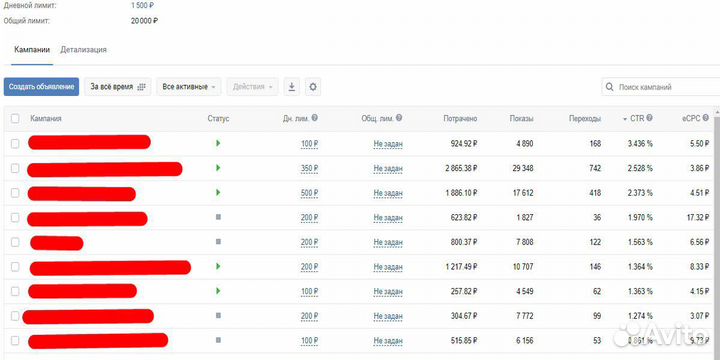Viewport: 720px width, 360px height.
Task: Click Не задан in the 304.67 ₽ row
Action: coord(388,316)
